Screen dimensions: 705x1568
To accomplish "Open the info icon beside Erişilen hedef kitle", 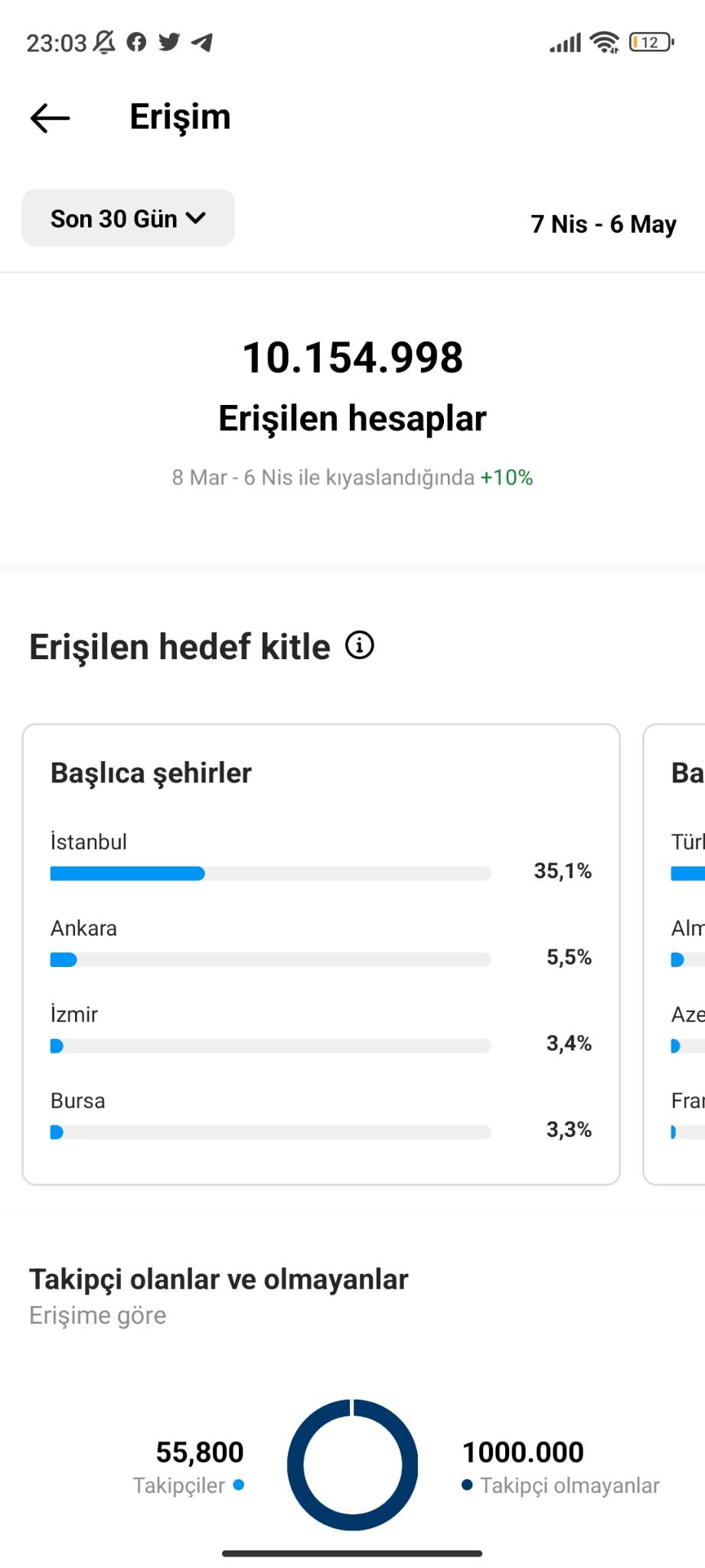I will coord(360,645).
